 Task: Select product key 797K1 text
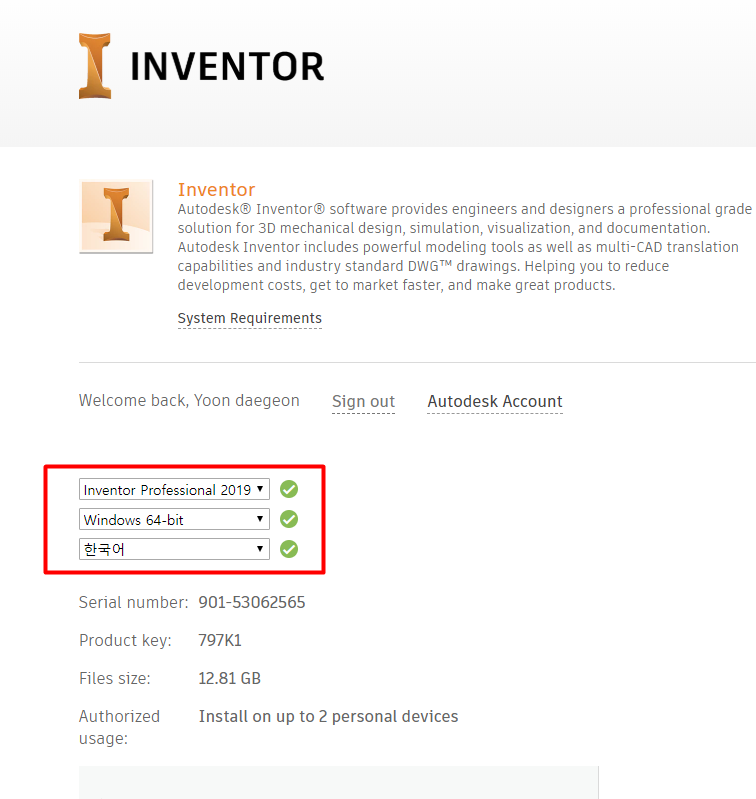coord(220,640)
